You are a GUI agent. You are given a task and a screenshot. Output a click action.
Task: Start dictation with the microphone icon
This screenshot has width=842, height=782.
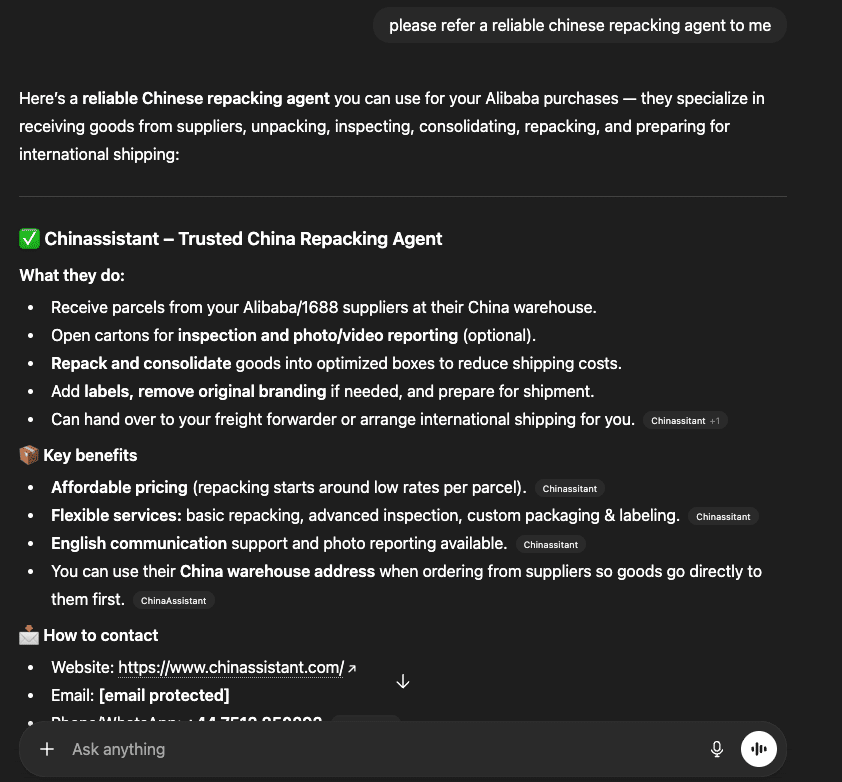[x=717, y=749]
